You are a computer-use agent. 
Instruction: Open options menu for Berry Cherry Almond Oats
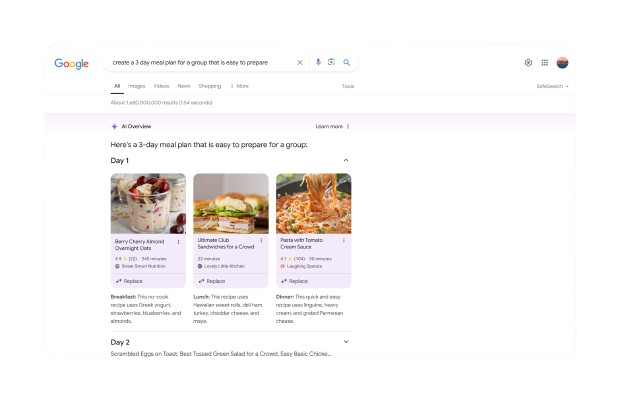tap(178, 242)
